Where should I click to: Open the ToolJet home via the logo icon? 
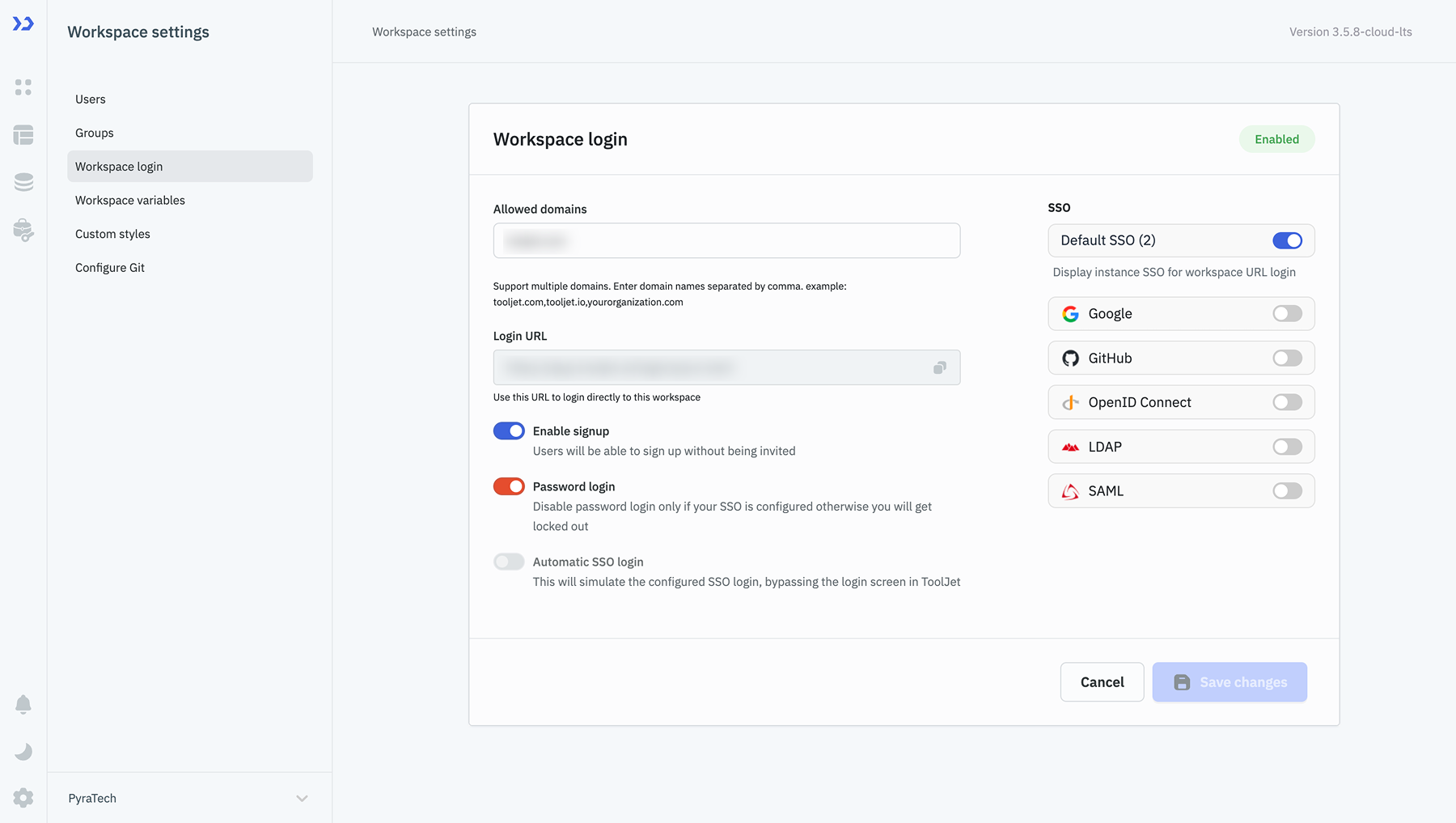point(23,23)
